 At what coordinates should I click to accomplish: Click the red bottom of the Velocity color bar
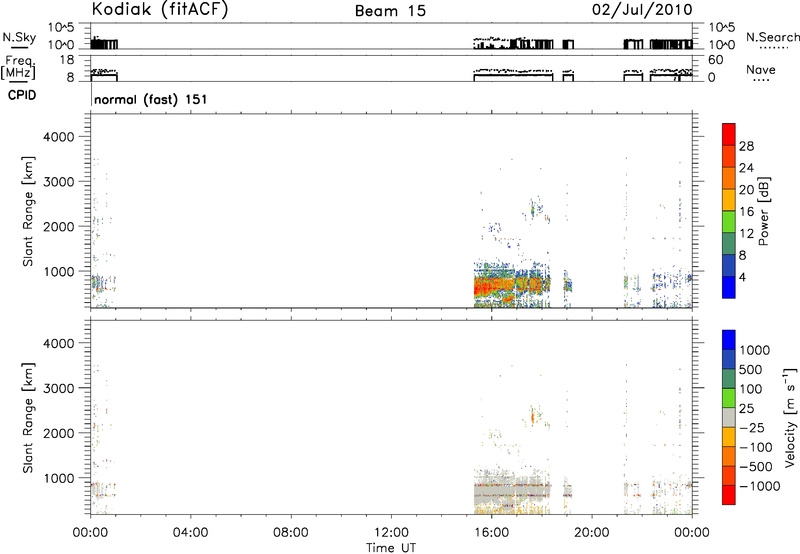point(729,495)
